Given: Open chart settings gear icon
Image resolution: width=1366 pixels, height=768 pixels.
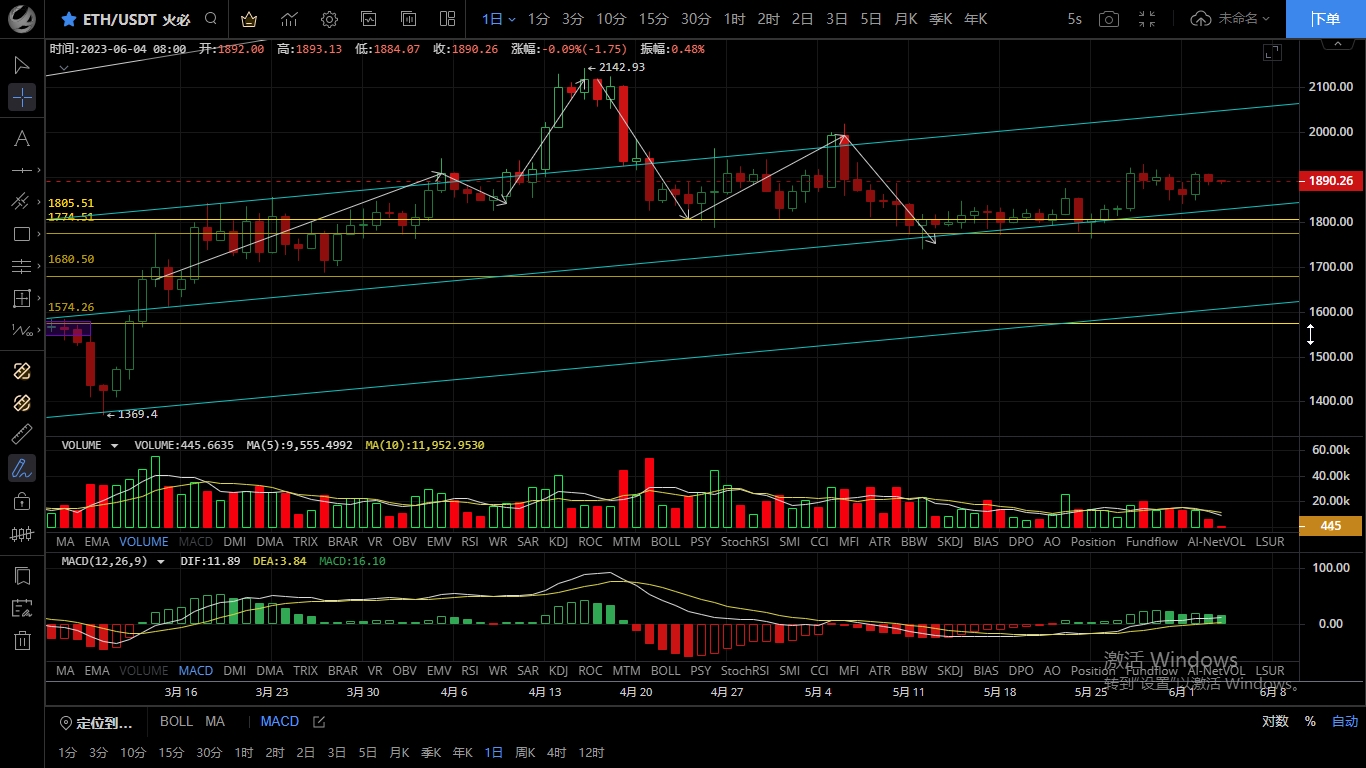Looking at the screenshot, I should pyautogui.click(x=329, y=19).
